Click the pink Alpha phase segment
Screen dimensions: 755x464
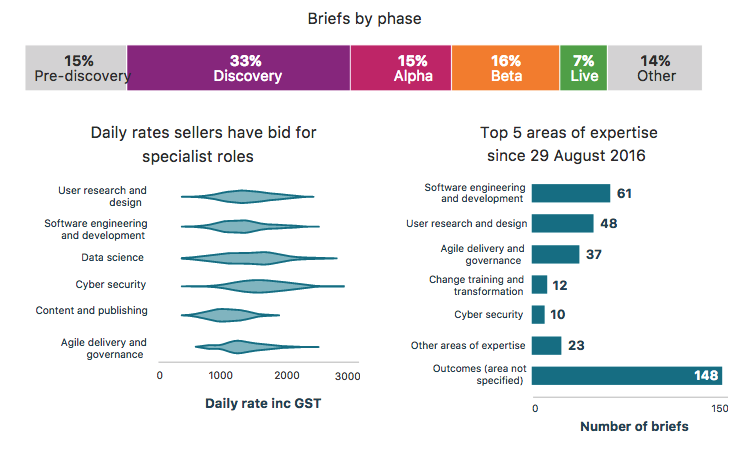pyautogui.click(x=400, y=68)
